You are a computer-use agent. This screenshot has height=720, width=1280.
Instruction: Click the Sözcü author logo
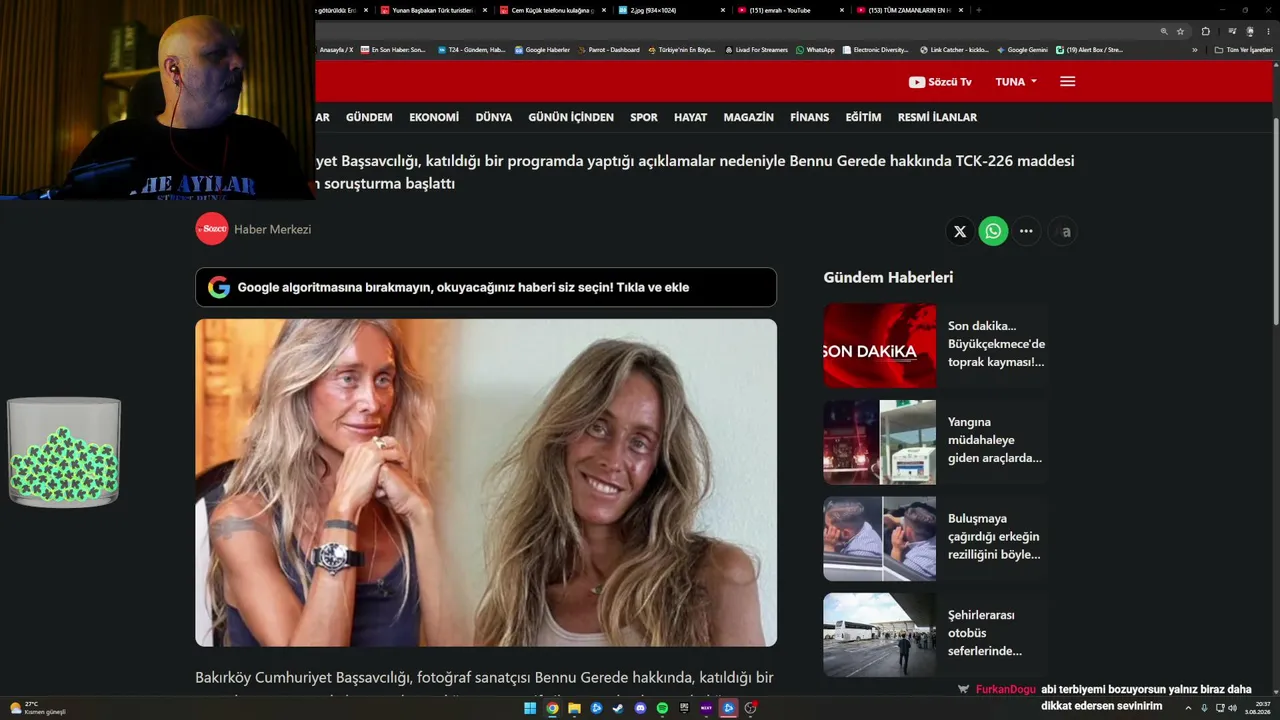click(212, 229)
